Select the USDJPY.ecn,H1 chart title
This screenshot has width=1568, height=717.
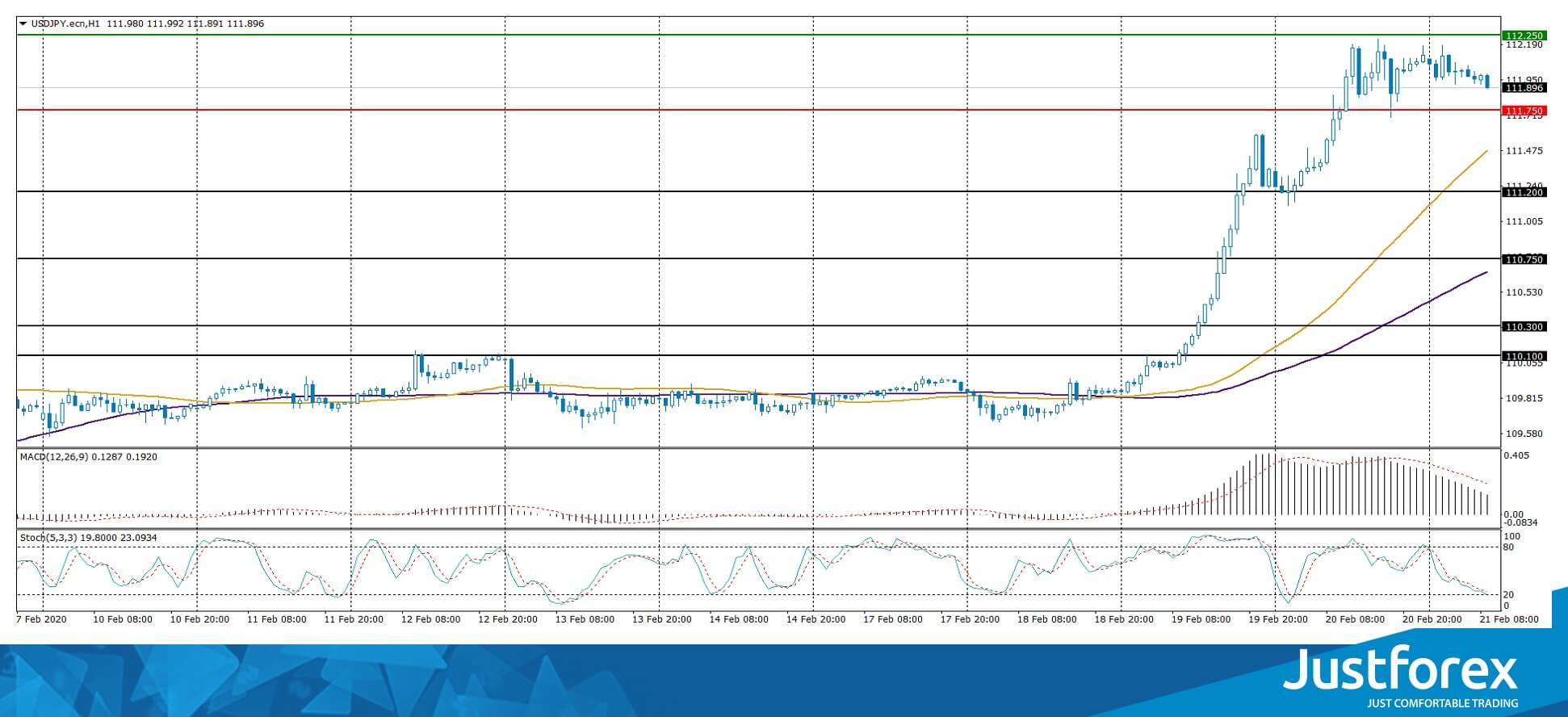point(65,23)
